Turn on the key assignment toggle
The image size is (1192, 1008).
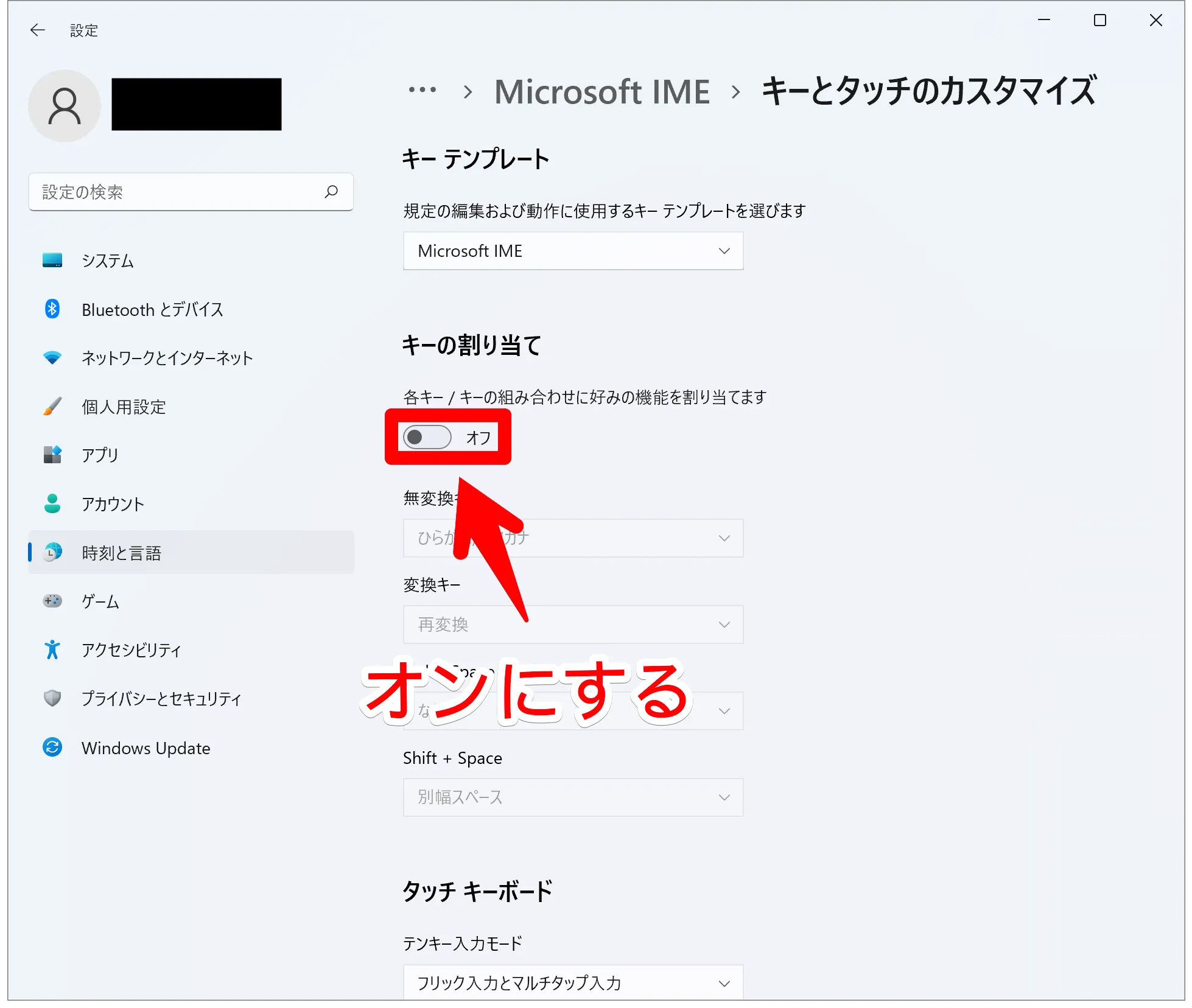tap(427, 437)
